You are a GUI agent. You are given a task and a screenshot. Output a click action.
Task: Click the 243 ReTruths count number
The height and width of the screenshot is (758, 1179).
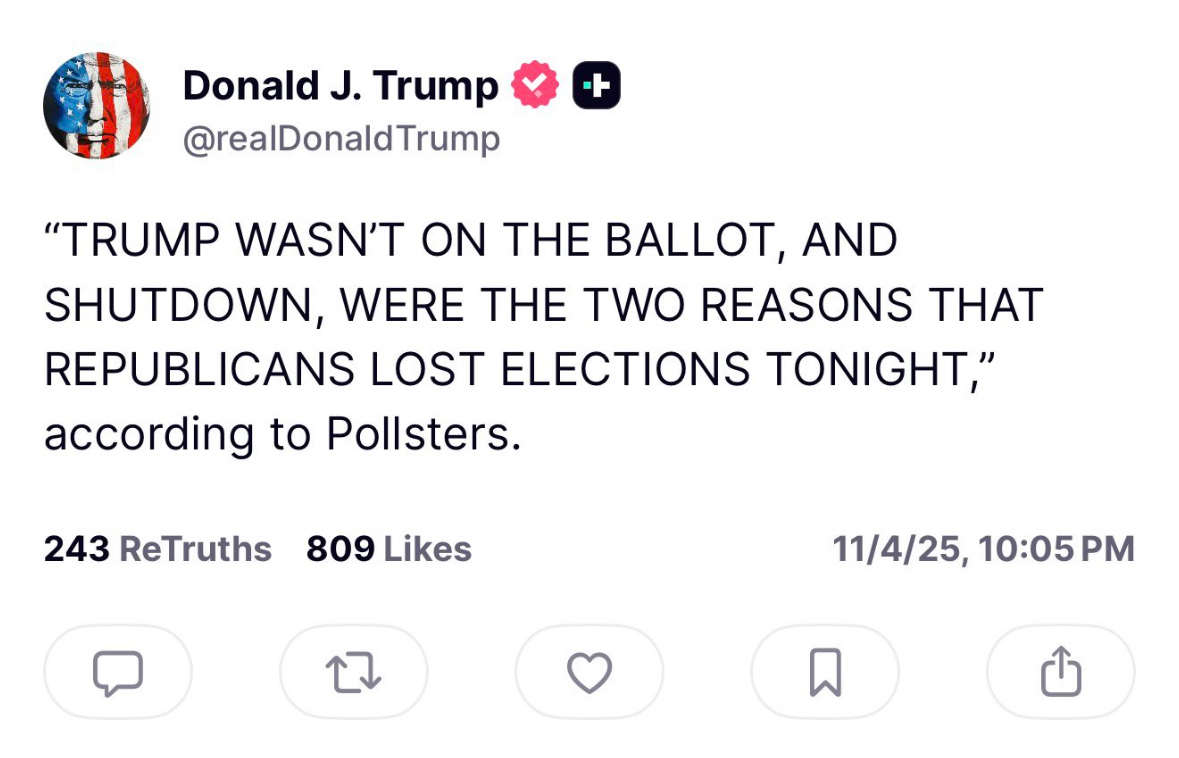(x=76, y=549)
